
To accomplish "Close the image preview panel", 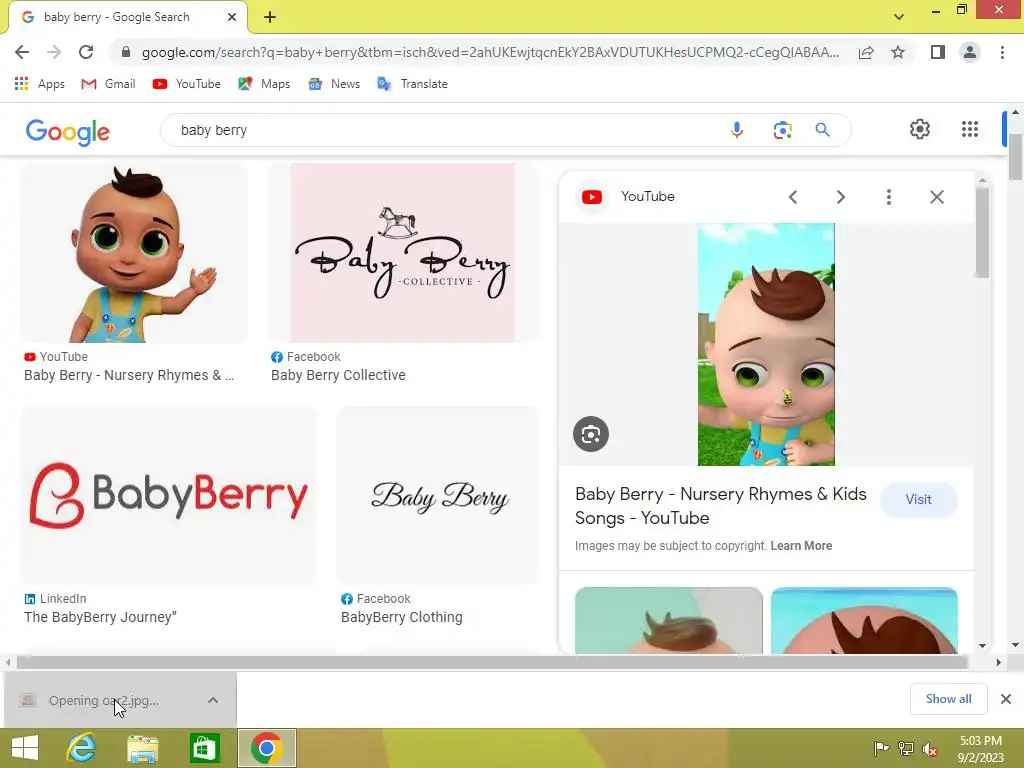I will [936, 197].
